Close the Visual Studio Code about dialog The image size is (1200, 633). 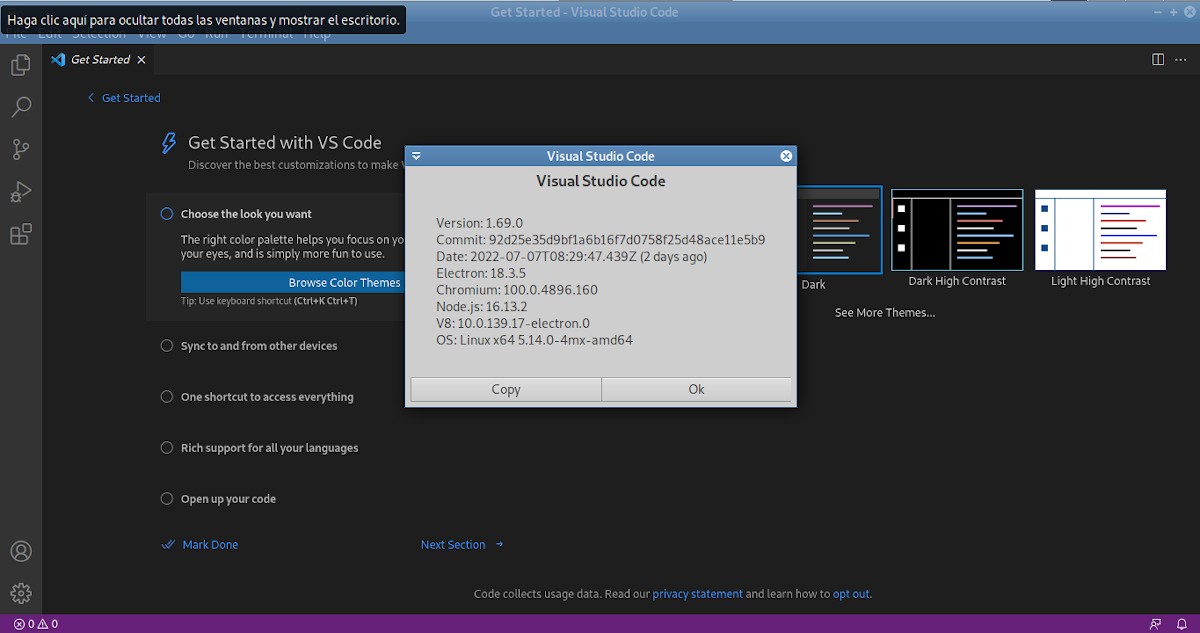click(x=786, y=156)
